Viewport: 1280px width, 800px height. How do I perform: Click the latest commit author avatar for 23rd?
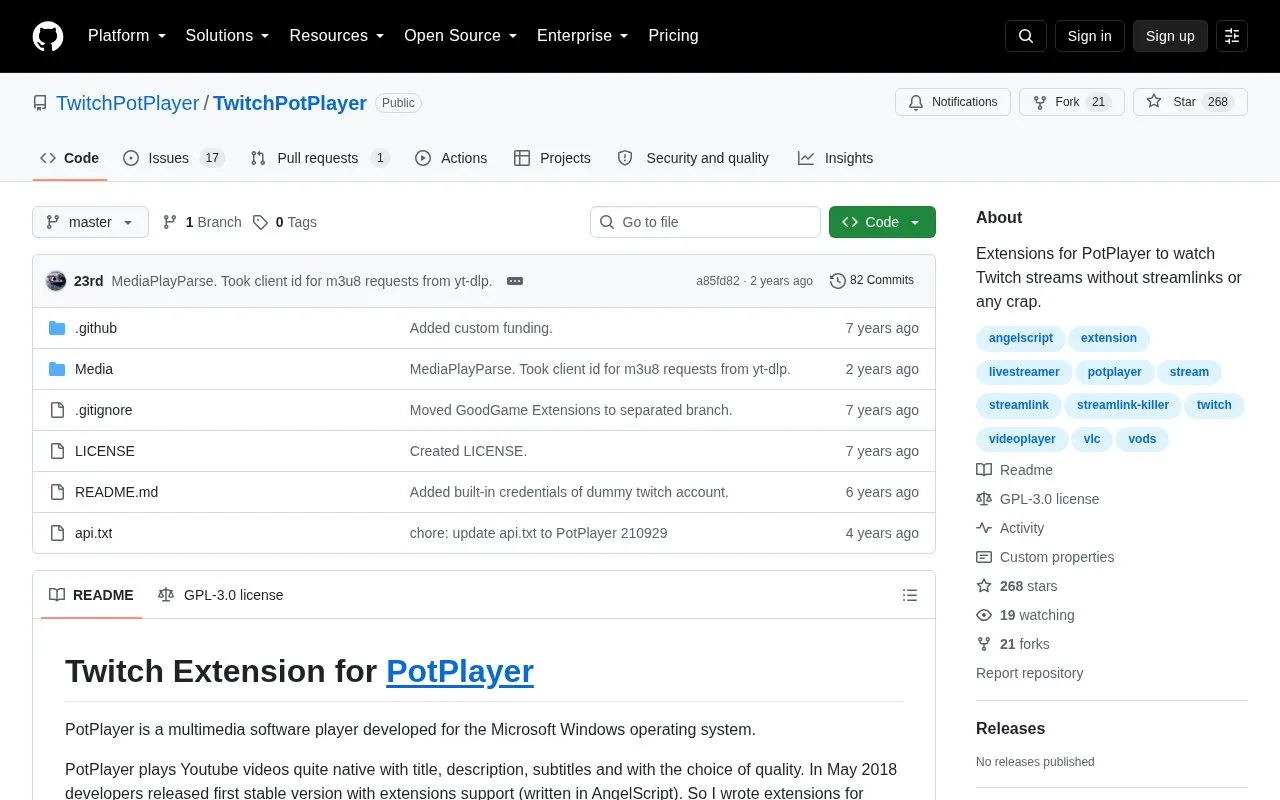click(x=56, y=281)
